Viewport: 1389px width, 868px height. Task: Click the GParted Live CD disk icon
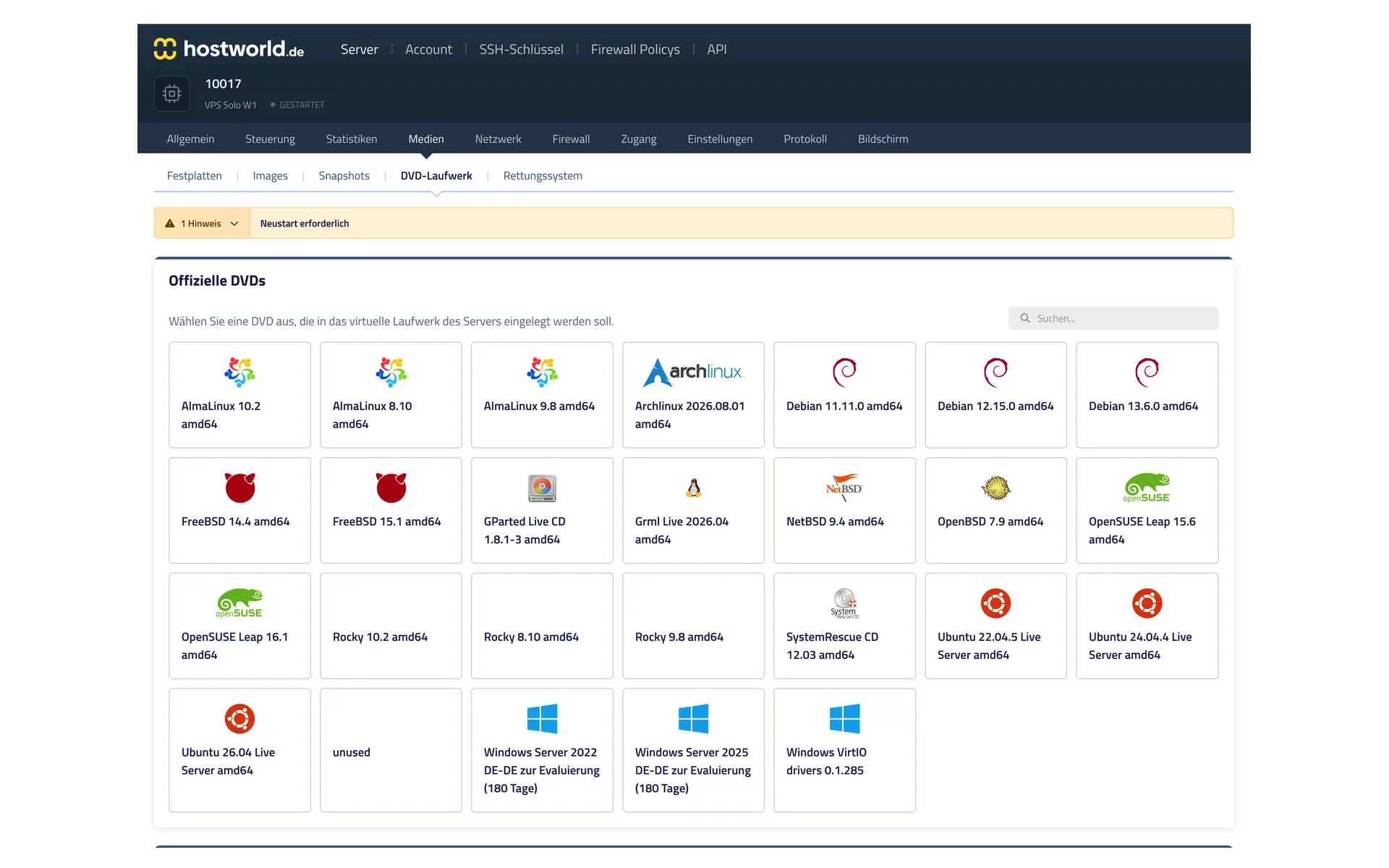(x=542, y=488)
